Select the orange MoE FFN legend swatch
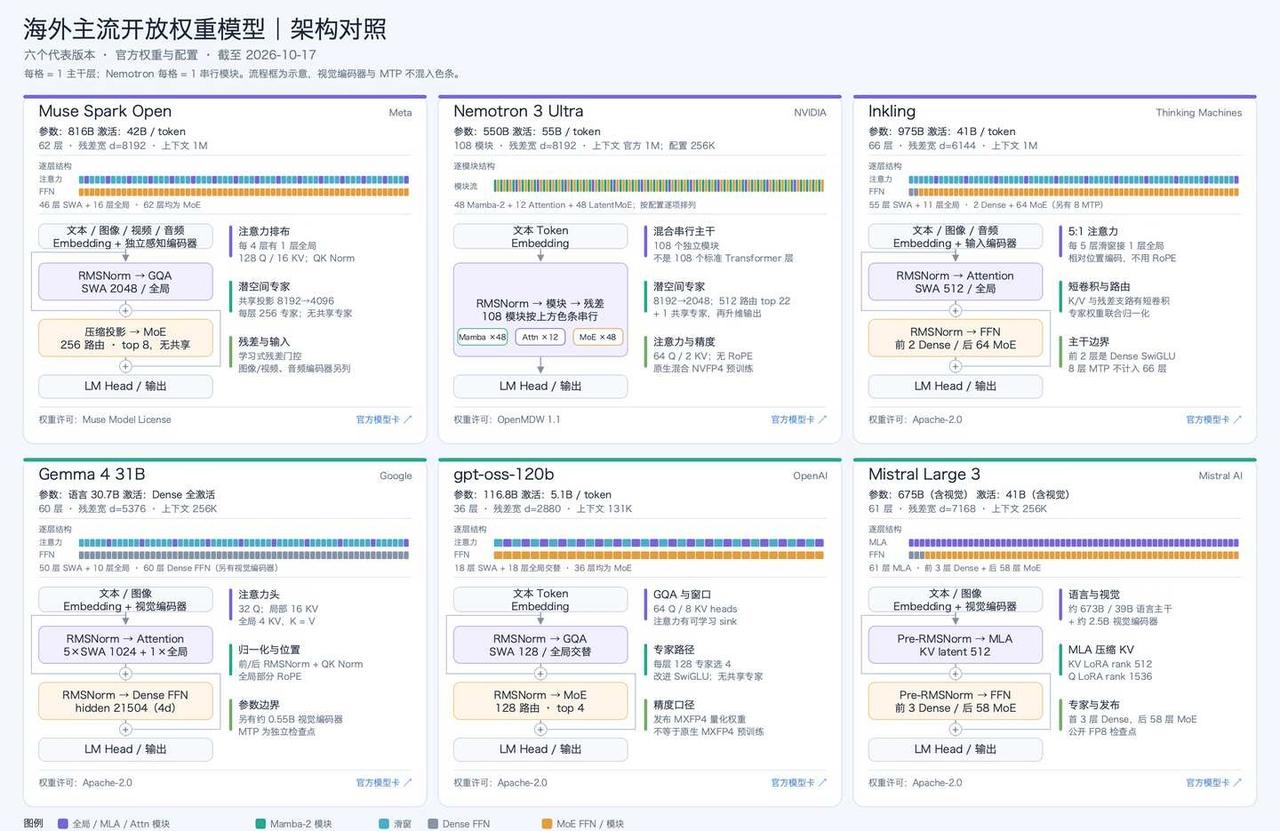Image resolution: width=1280 pixels, height=831 pixels. coord(547,824)
